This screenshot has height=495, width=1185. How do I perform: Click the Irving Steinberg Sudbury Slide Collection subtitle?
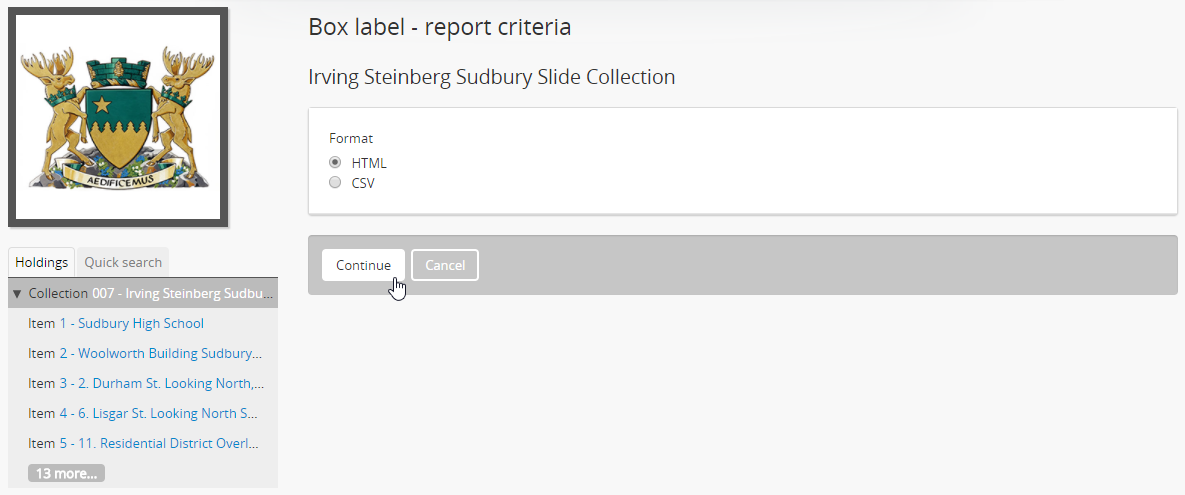491,77
